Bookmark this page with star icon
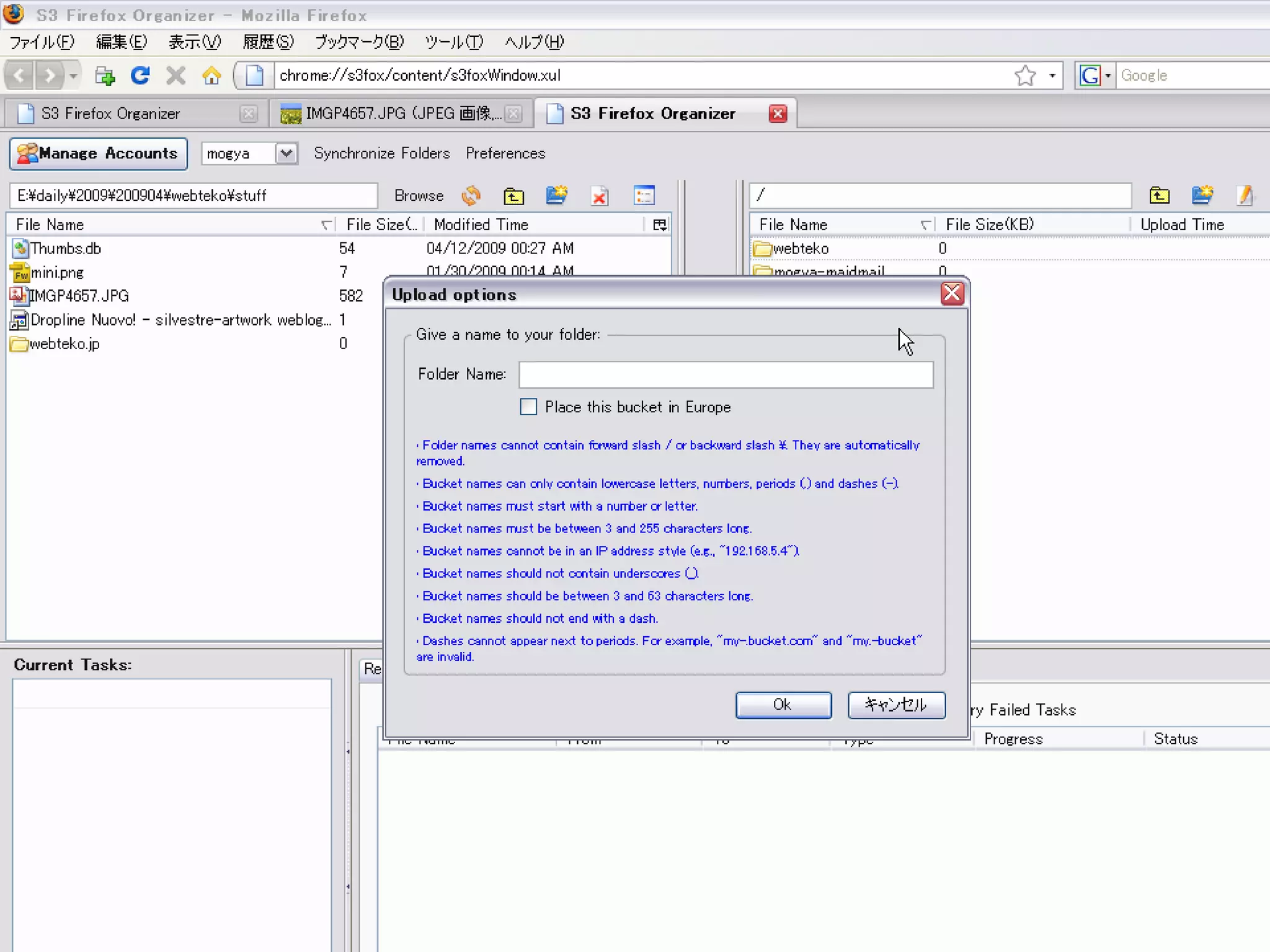The height and width of the screenshot is (952, 1270). pyautogui.click(x=1025, y=76)
